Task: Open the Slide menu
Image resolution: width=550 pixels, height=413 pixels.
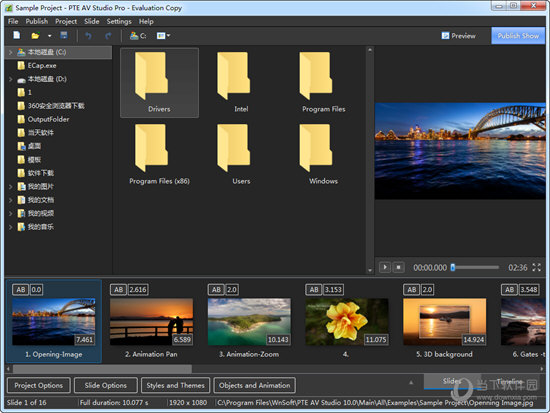Action: [x=92, y=21]
